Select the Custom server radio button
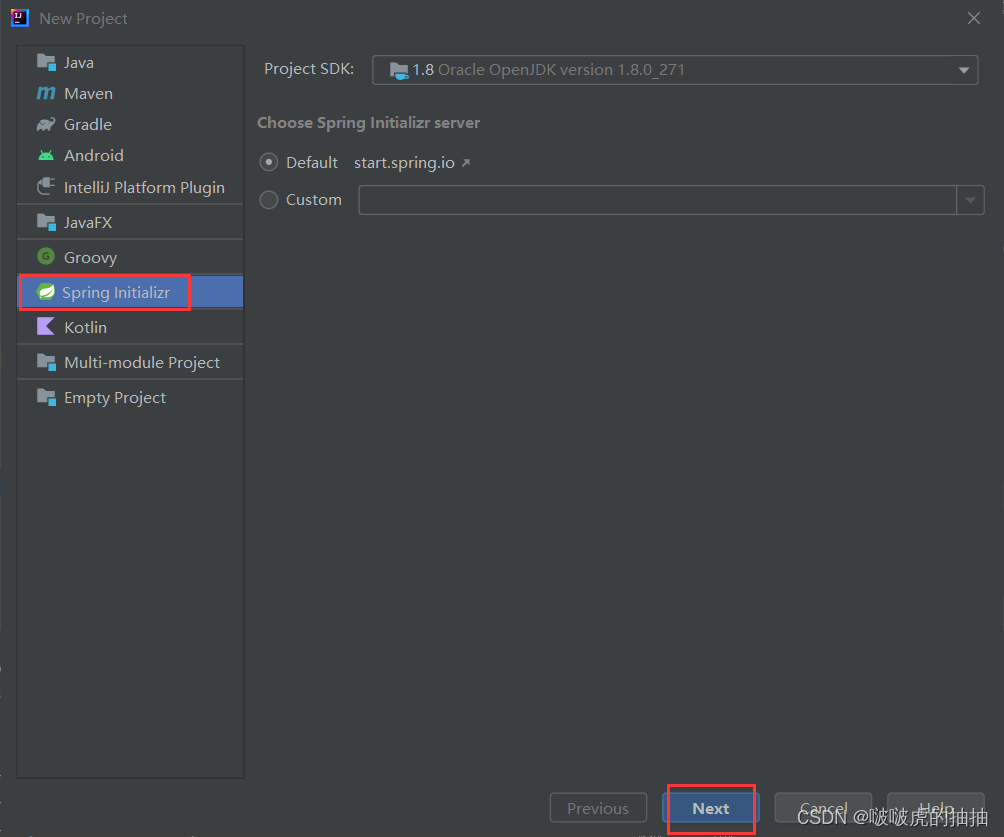 [x=269, y=200]
